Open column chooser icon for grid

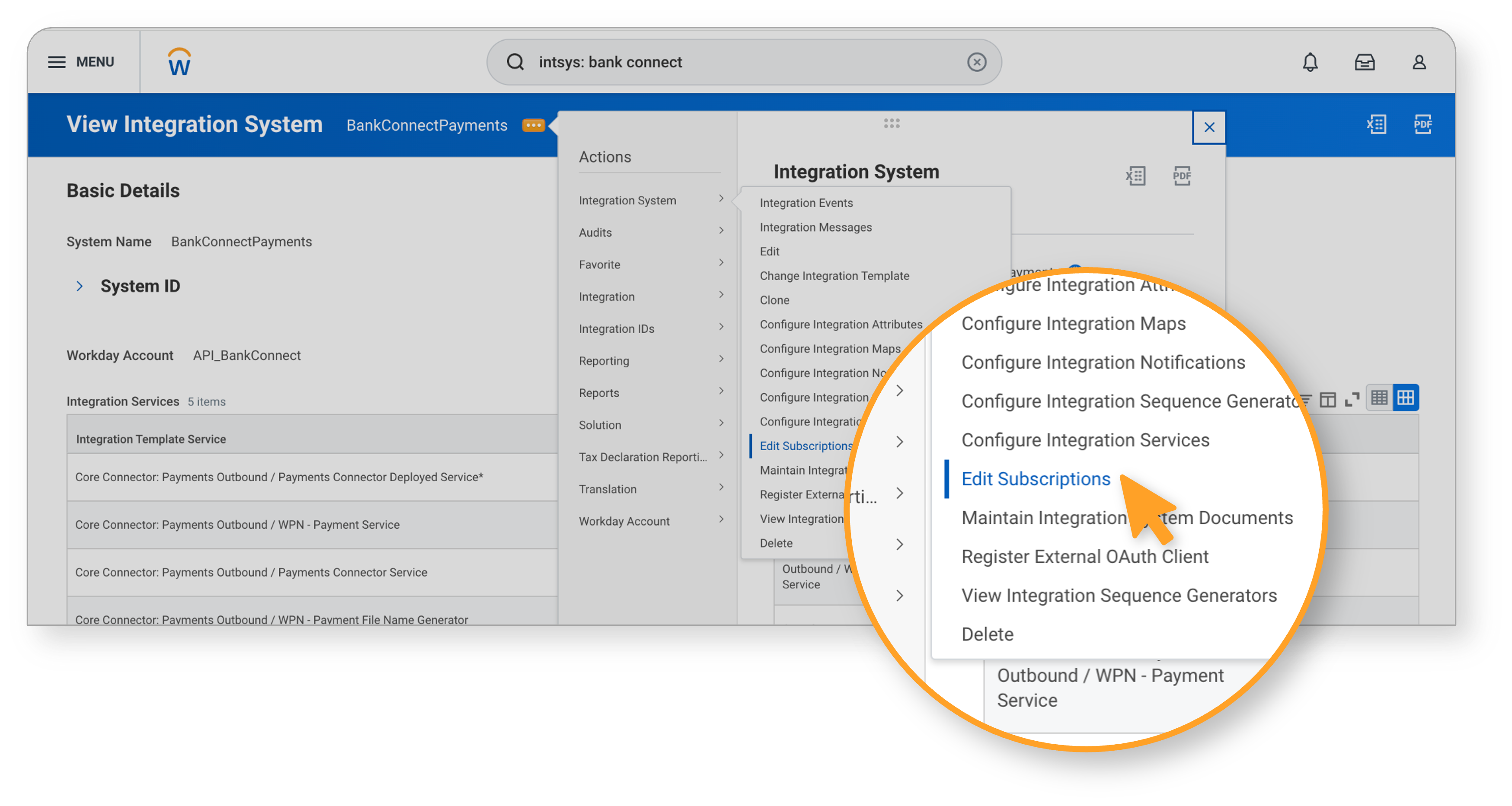tap(1327, 399)
